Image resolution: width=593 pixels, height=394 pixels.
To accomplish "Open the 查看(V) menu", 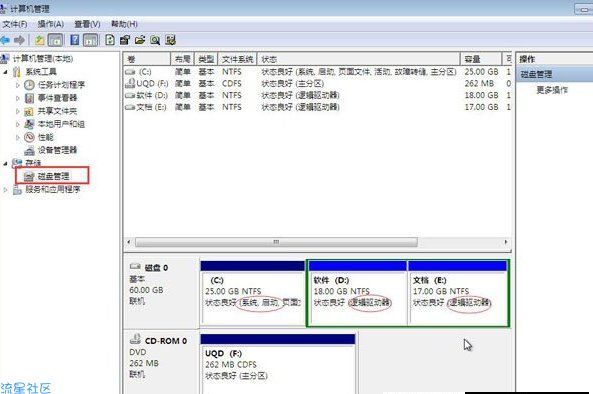I will point(87,24).
